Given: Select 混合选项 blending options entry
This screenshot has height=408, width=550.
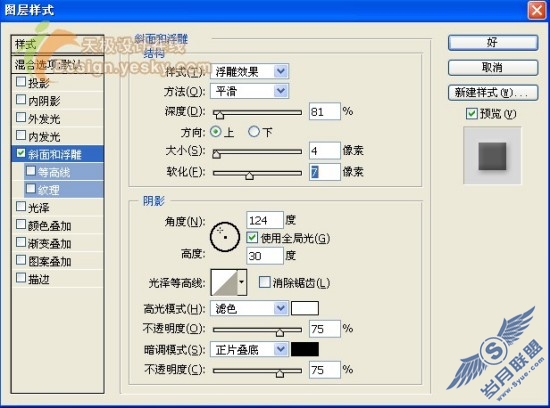Looking at the screenshot, I should pyautogui.click(x=58, y=65).
